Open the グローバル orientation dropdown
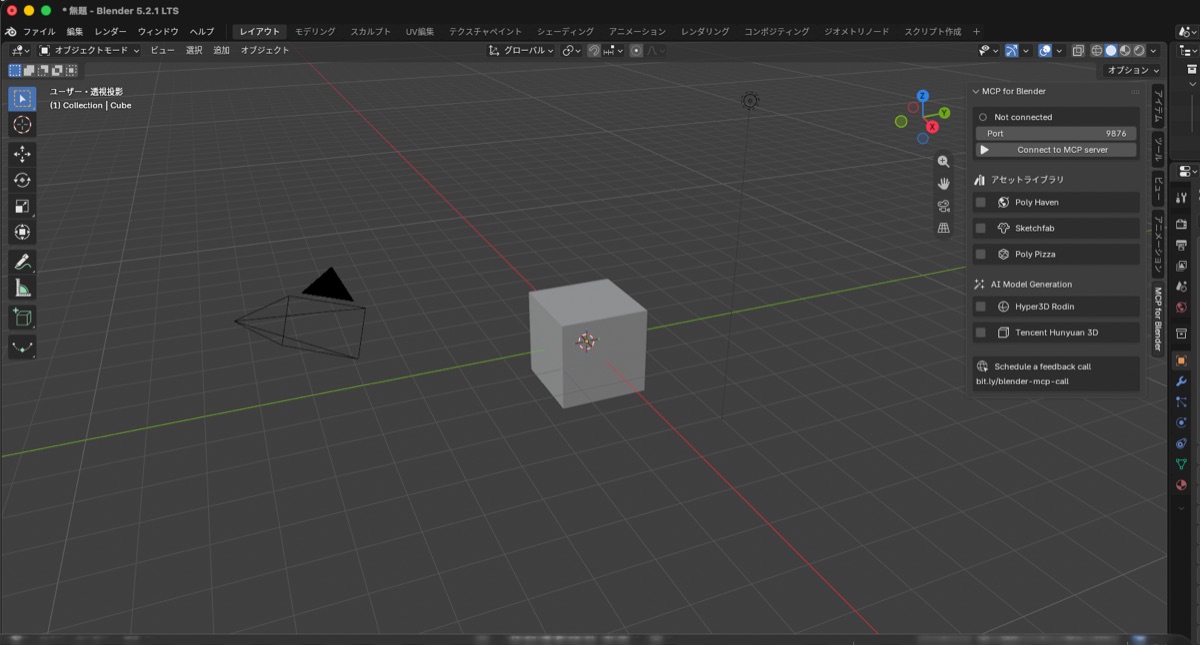 click(x=521, y=50)
